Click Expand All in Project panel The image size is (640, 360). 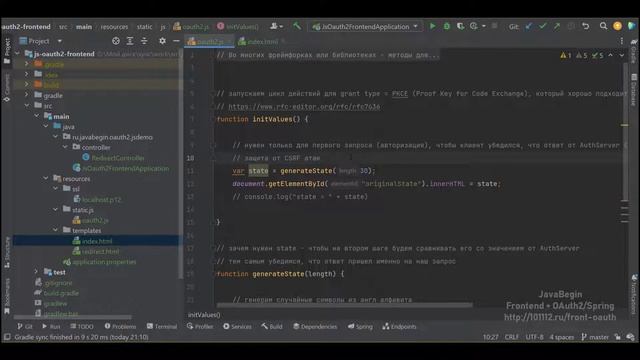click(x=130, y=41)
